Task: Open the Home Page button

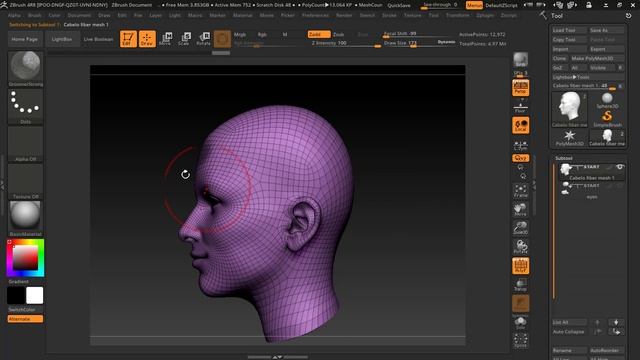Action: [x=24, y=39]
